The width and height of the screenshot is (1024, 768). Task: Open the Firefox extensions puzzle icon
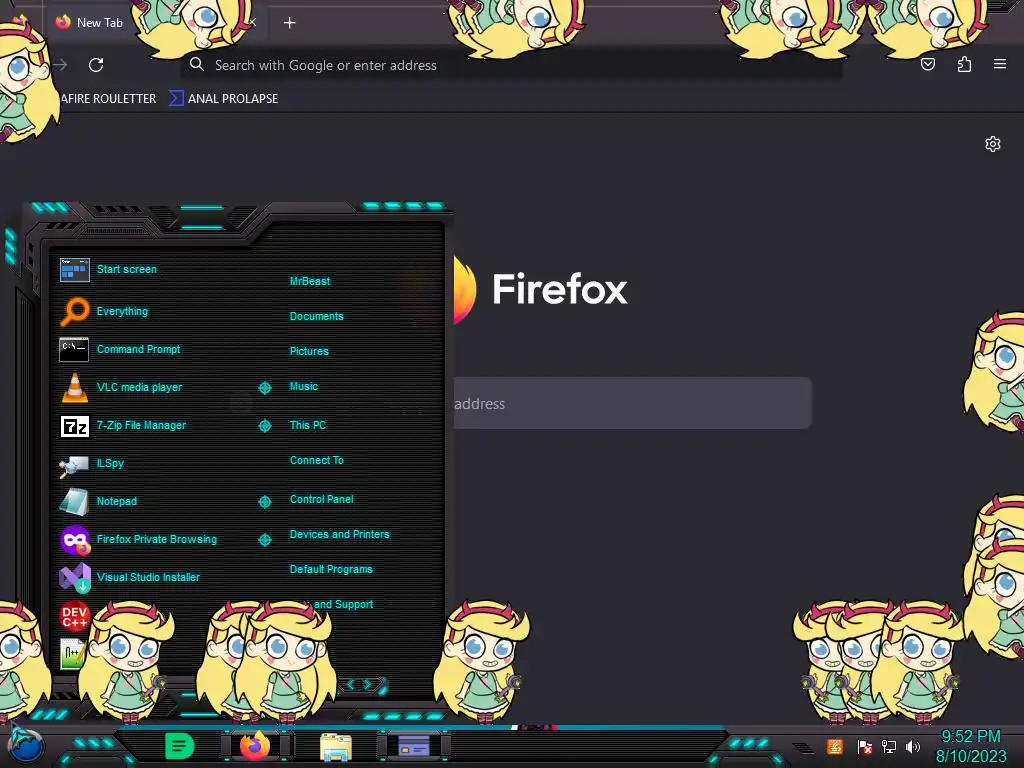pyautogui.click(x=964, y=64)
